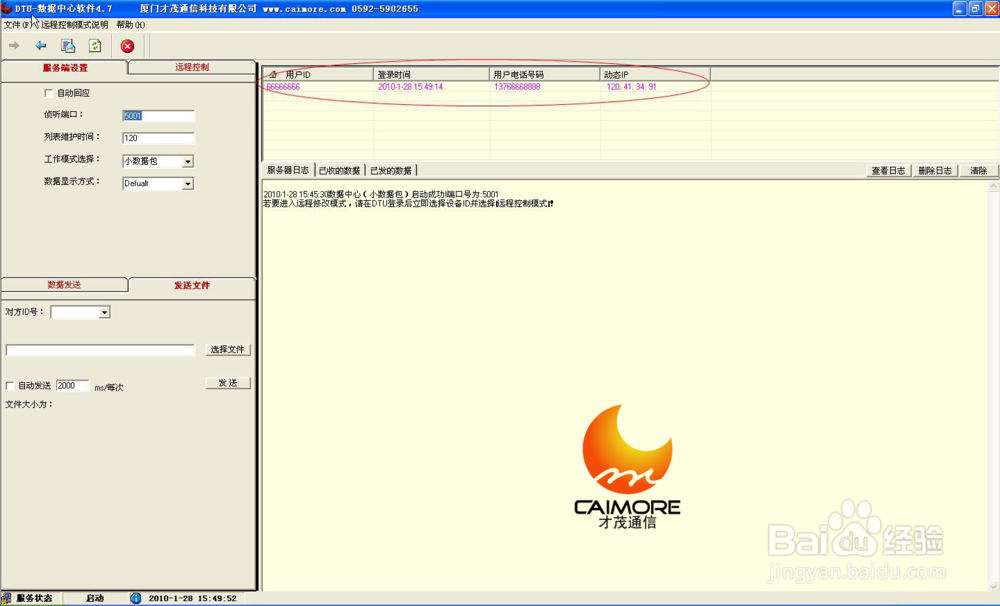Click the 选择文件 button
This screenshot has height=606, width=1000.
tap(228, 350)
